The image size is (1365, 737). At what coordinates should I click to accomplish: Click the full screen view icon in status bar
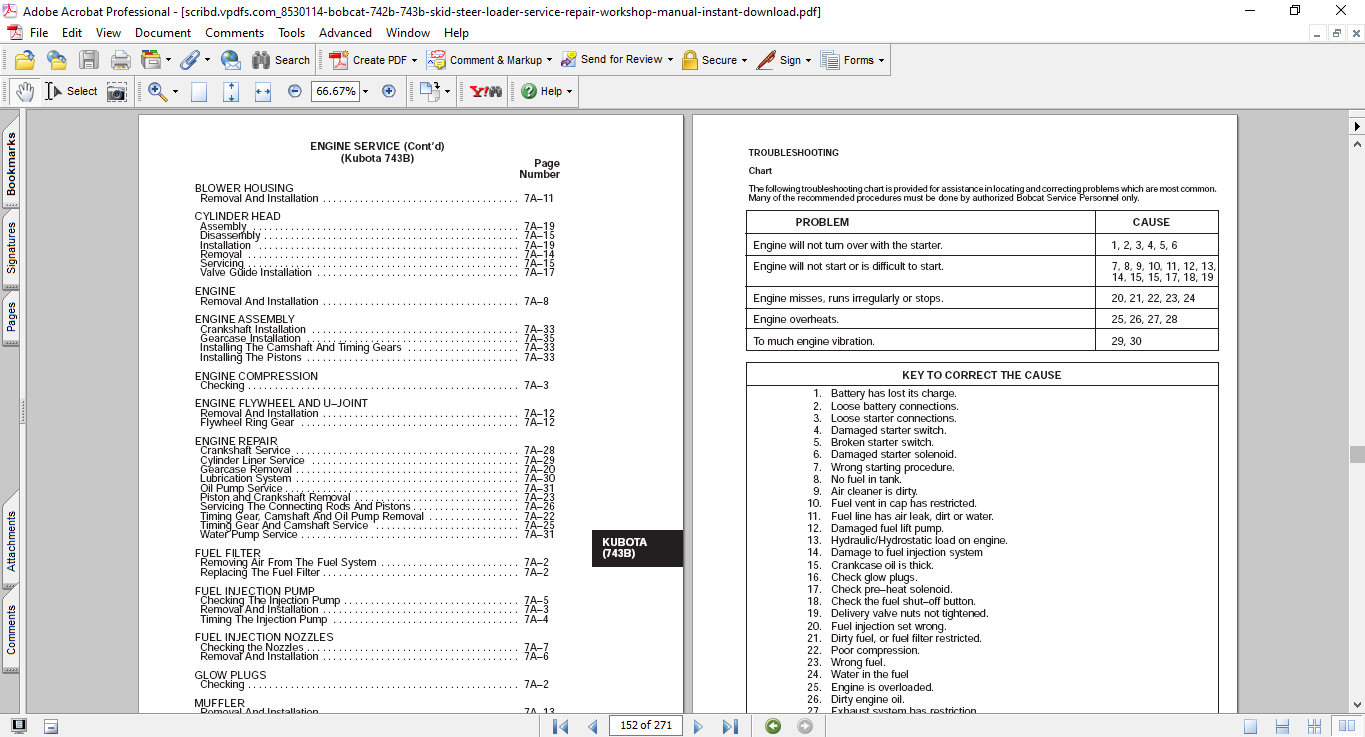[x=19, y=726]
